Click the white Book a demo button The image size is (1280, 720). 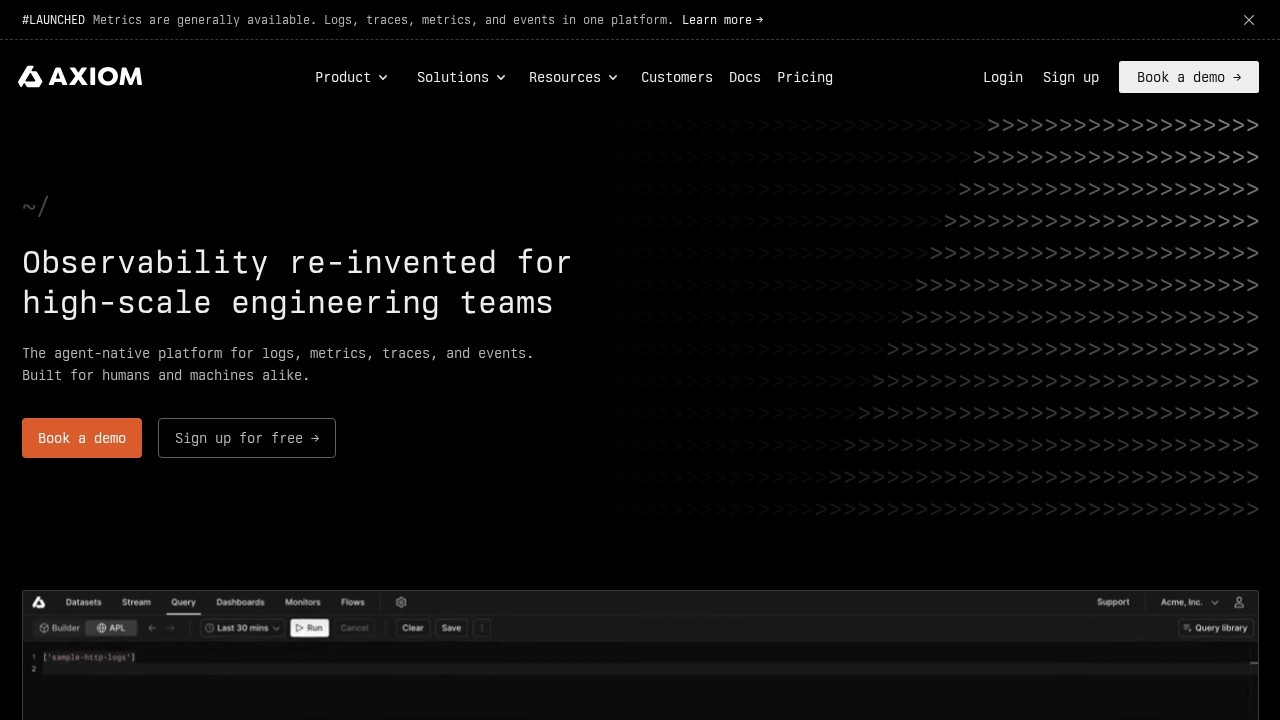click(1189, 77)
